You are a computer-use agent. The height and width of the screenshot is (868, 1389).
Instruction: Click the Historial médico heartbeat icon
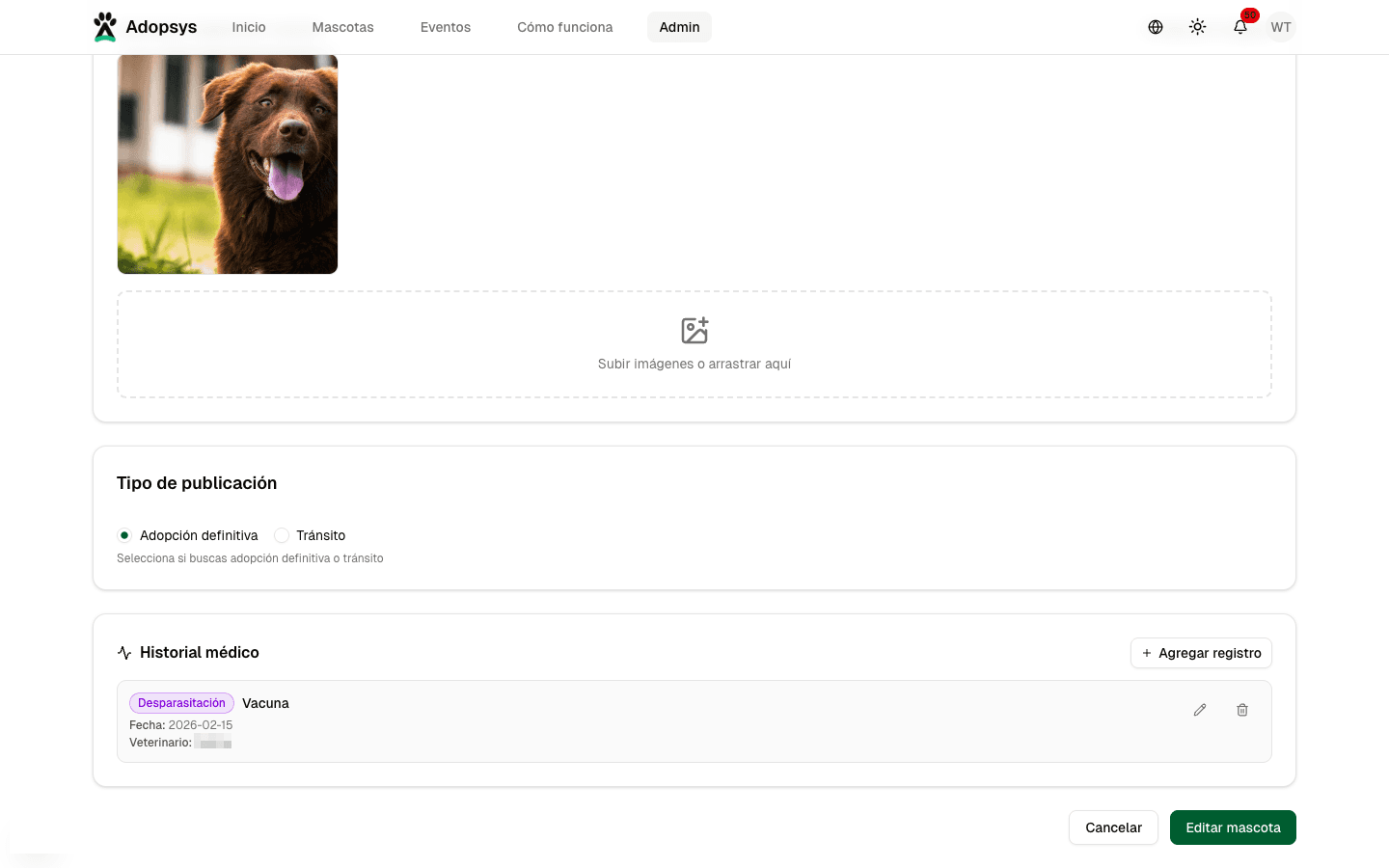pos(124,653)
